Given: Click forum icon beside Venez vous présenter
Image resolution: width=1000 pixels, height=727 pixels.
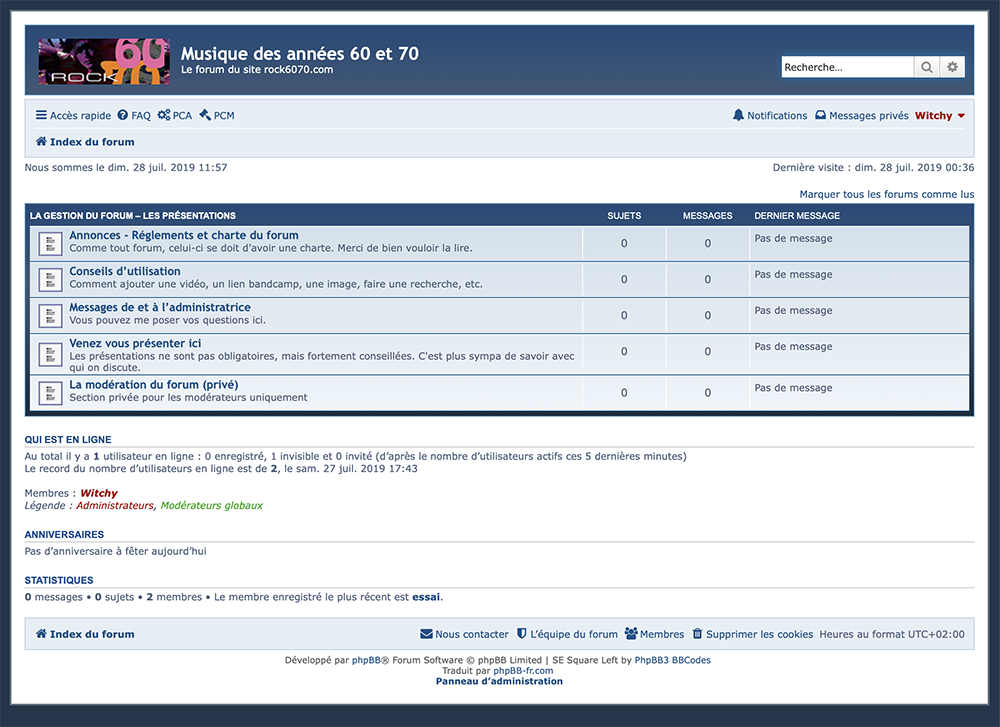Looking at the screenshot, I should (50, 355).
